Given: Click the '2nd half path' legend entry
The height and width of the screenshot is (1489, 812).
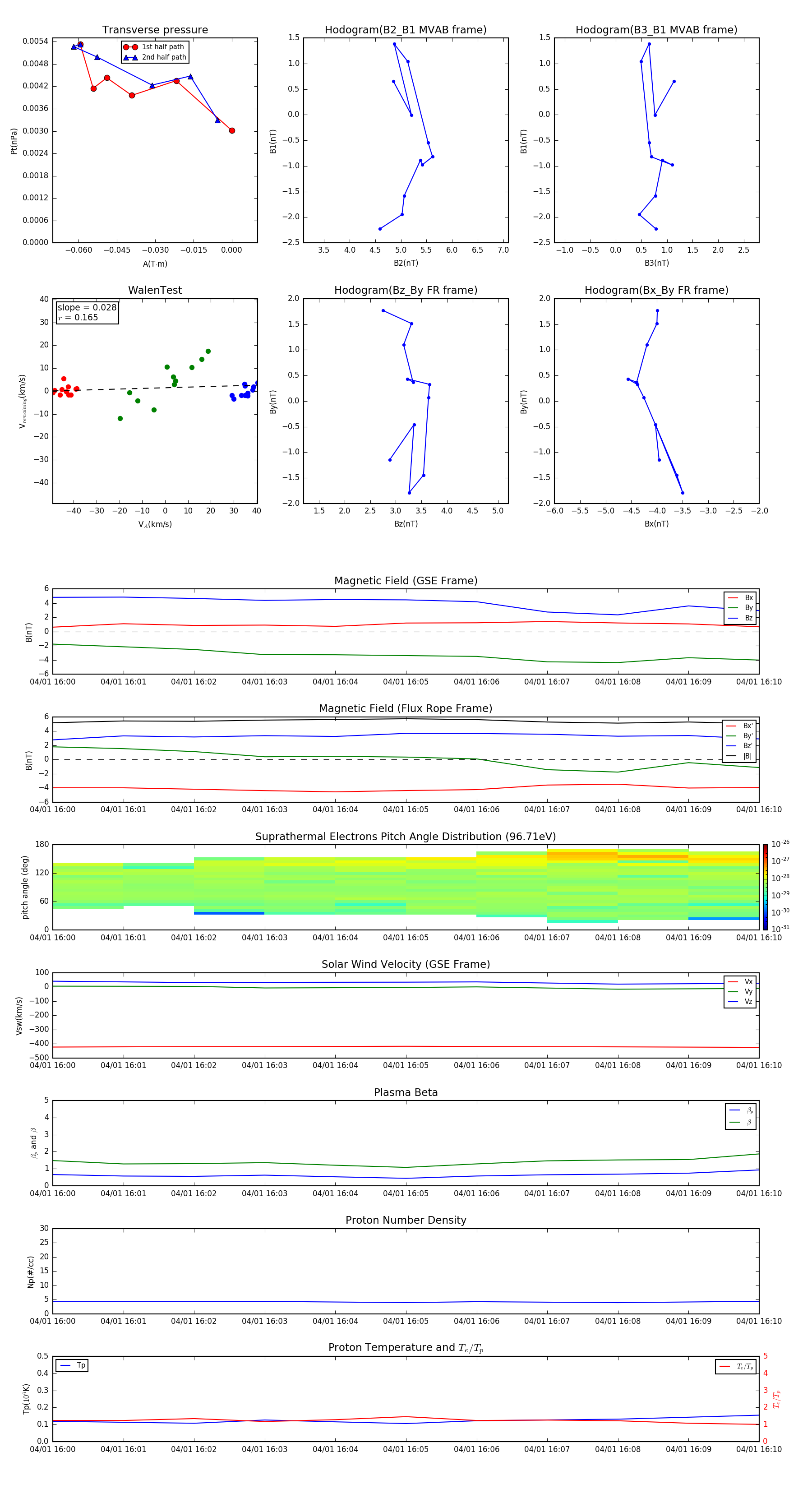Looking at the screenshot, I should click(155, 57).
